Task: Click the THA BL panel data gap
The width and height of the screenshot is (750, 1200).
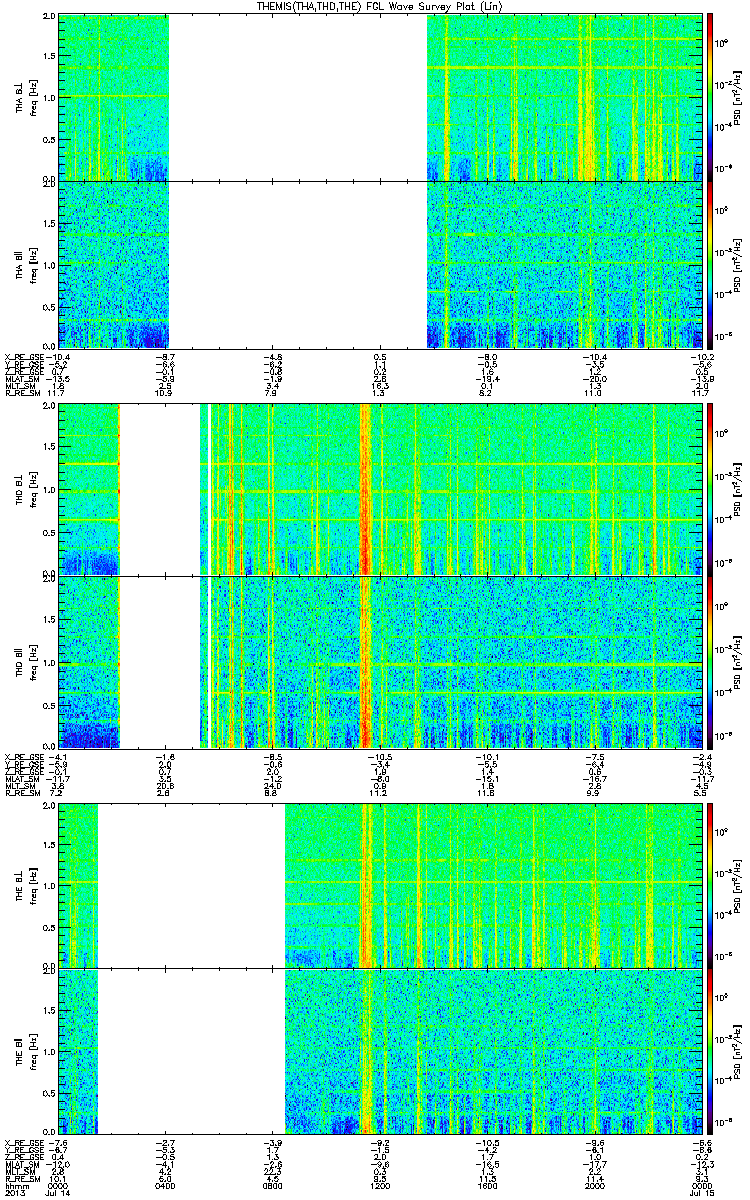Action: coord(298,97)
